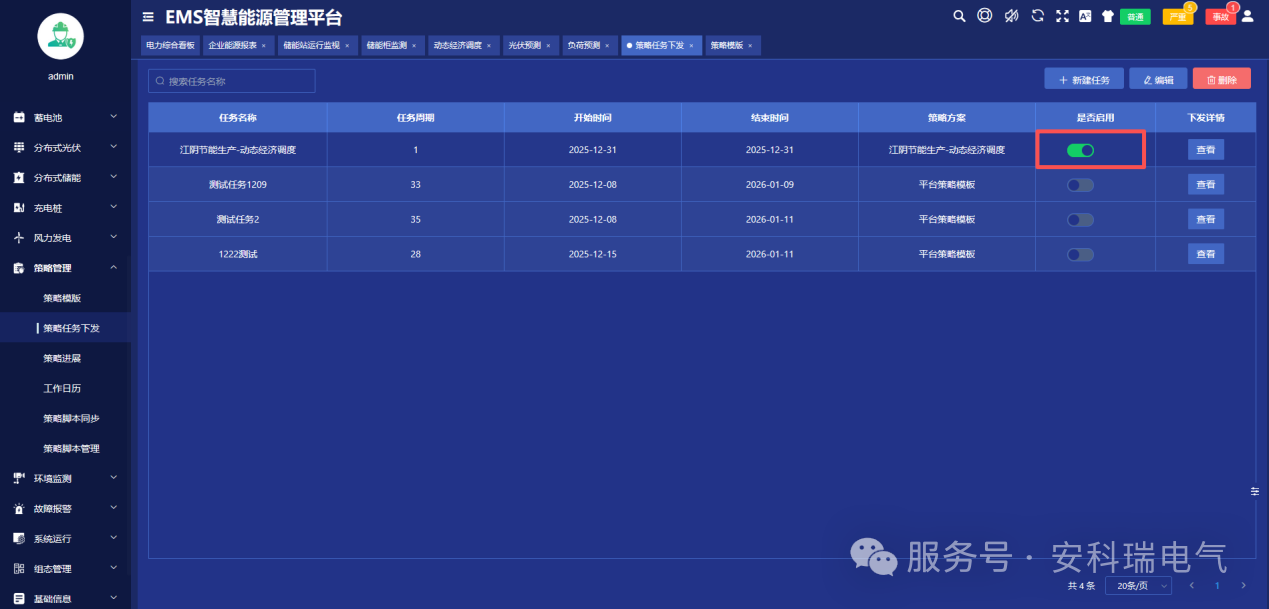
Task: Click the 搜索任务名称 search input field
Action: click(x=232, y=81)
